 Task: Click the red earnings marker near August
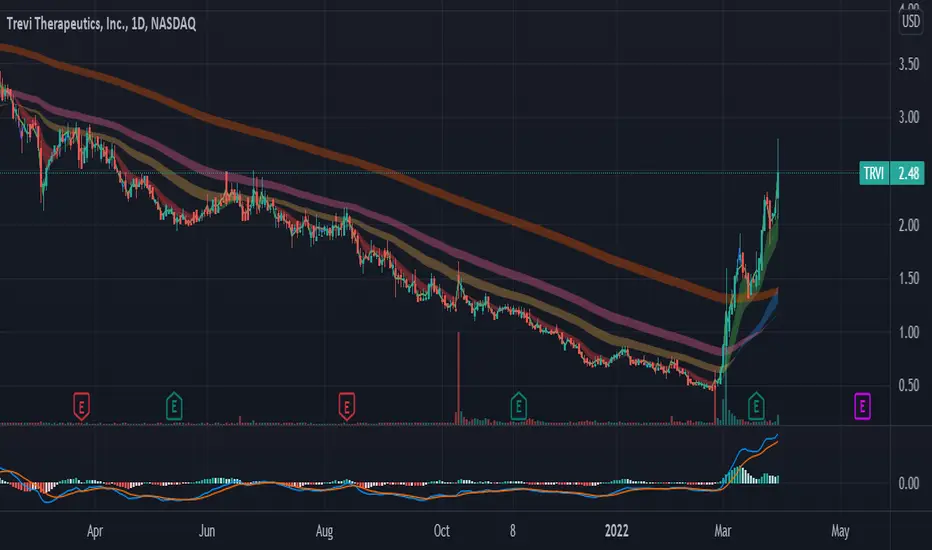pos(347,406)
